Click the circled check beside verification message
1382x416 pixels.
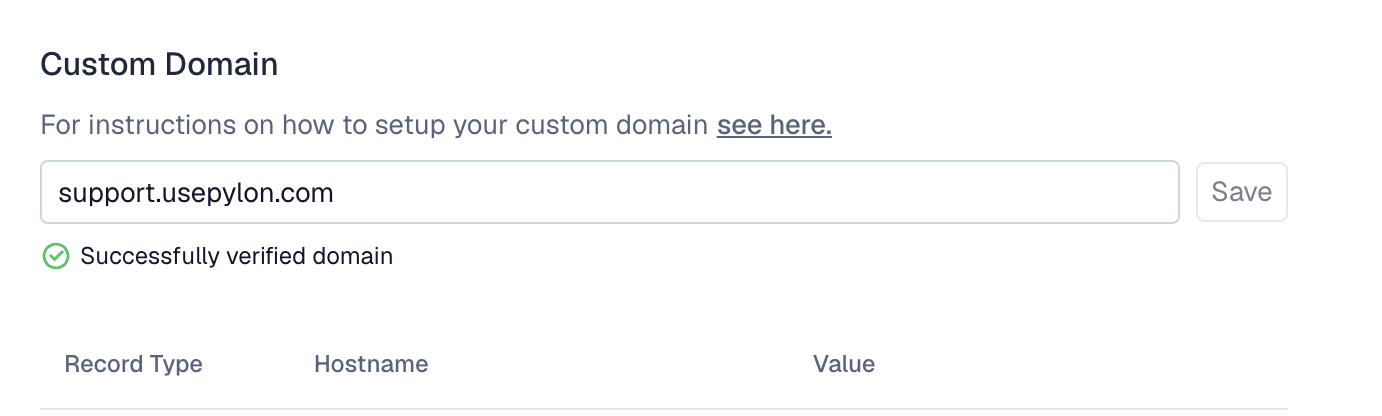pyautogui.click(x=55, y=256)
